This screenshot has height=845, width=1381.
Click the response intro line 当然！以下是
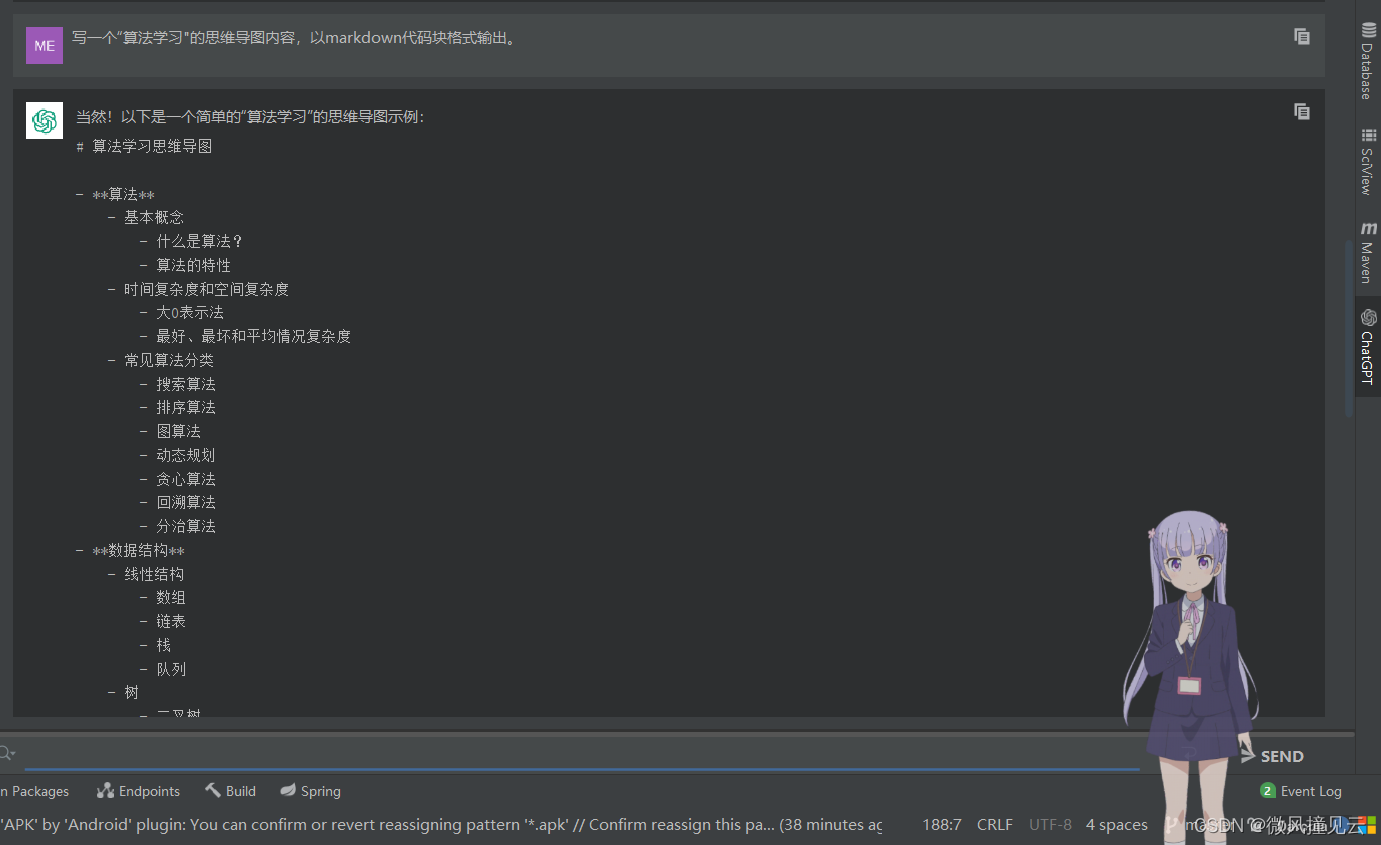click(x=250, y=117)
